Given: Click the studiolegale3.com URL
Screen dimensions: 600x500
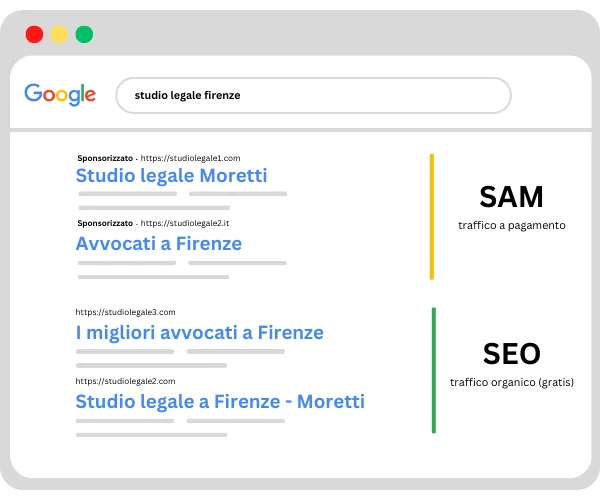Looking at the screenshot, I should click(125, 312).
